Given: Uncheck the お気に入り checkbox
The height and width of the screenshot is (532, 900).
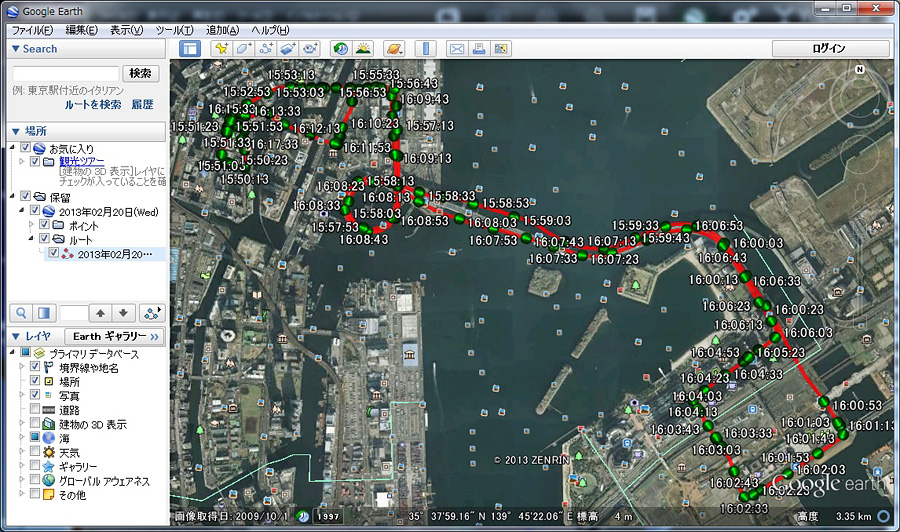Looking at the screenshot, I should click(25, 148).
